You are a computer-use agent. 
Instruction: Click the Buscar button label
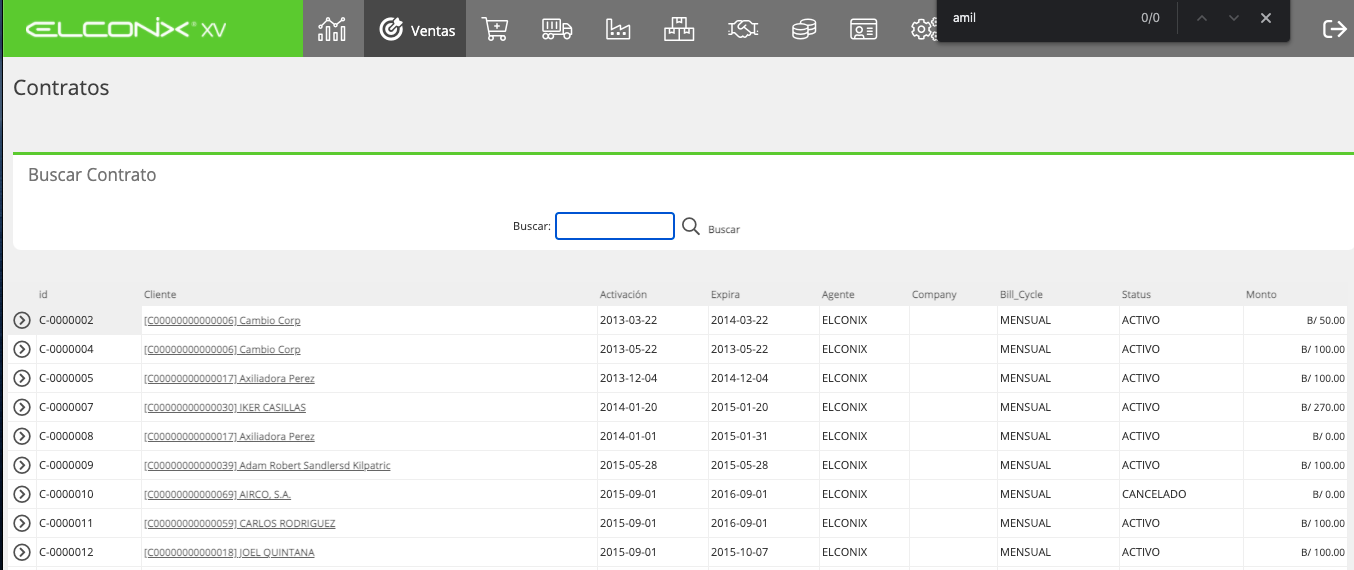tap(724, 229)
